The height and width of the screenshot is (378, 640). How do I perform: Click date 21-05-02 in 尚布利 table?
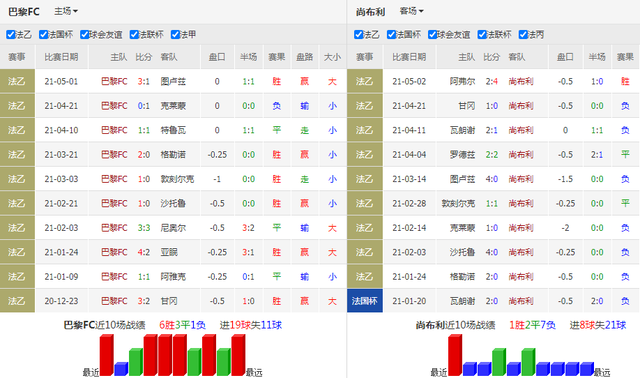coord(409,82)
